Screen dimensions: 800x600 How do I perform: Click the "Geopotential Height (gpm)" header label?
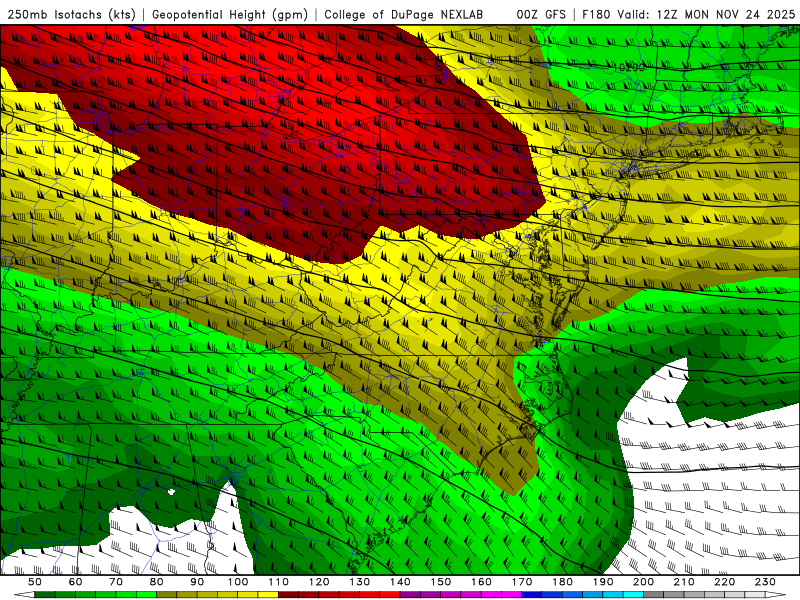point(230,14)
